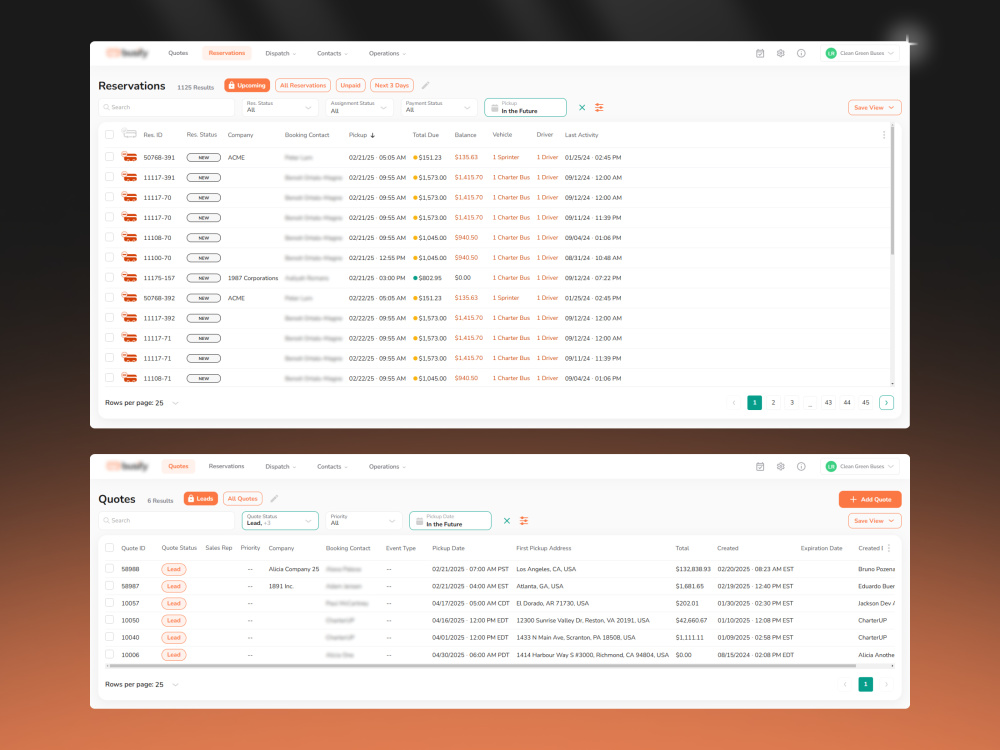Tick select-all checkbox in Reservations table header

pos(110,135)
